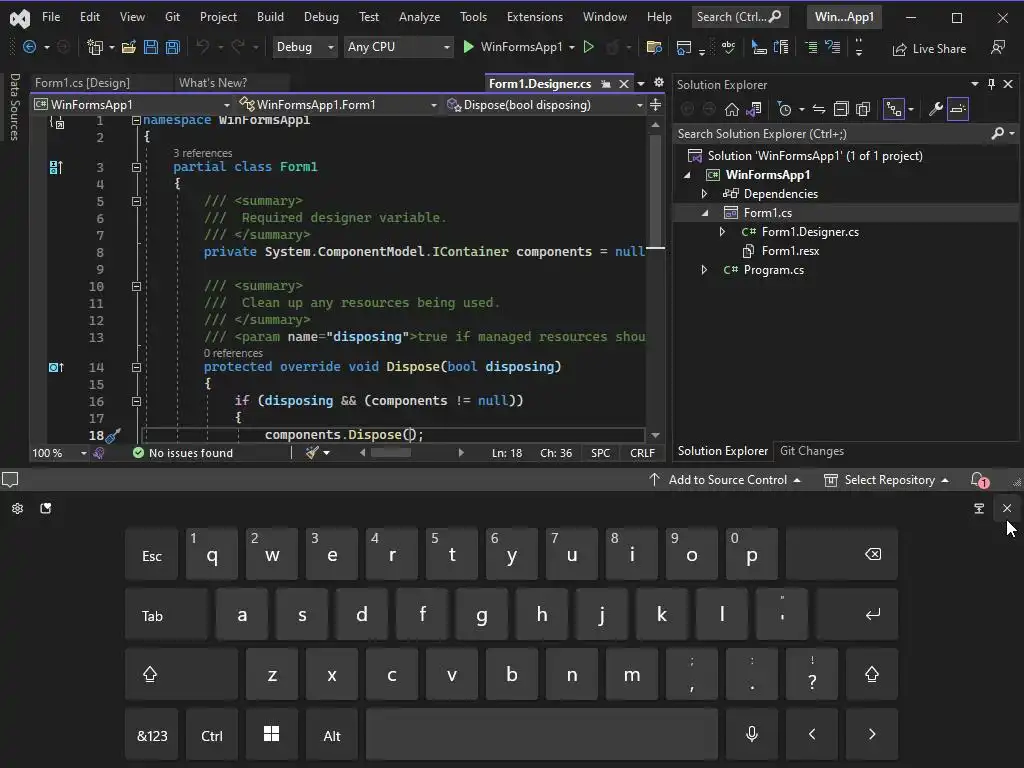
Task: Click the Collapse All icon in Solution Explorer
Action: 841,109
